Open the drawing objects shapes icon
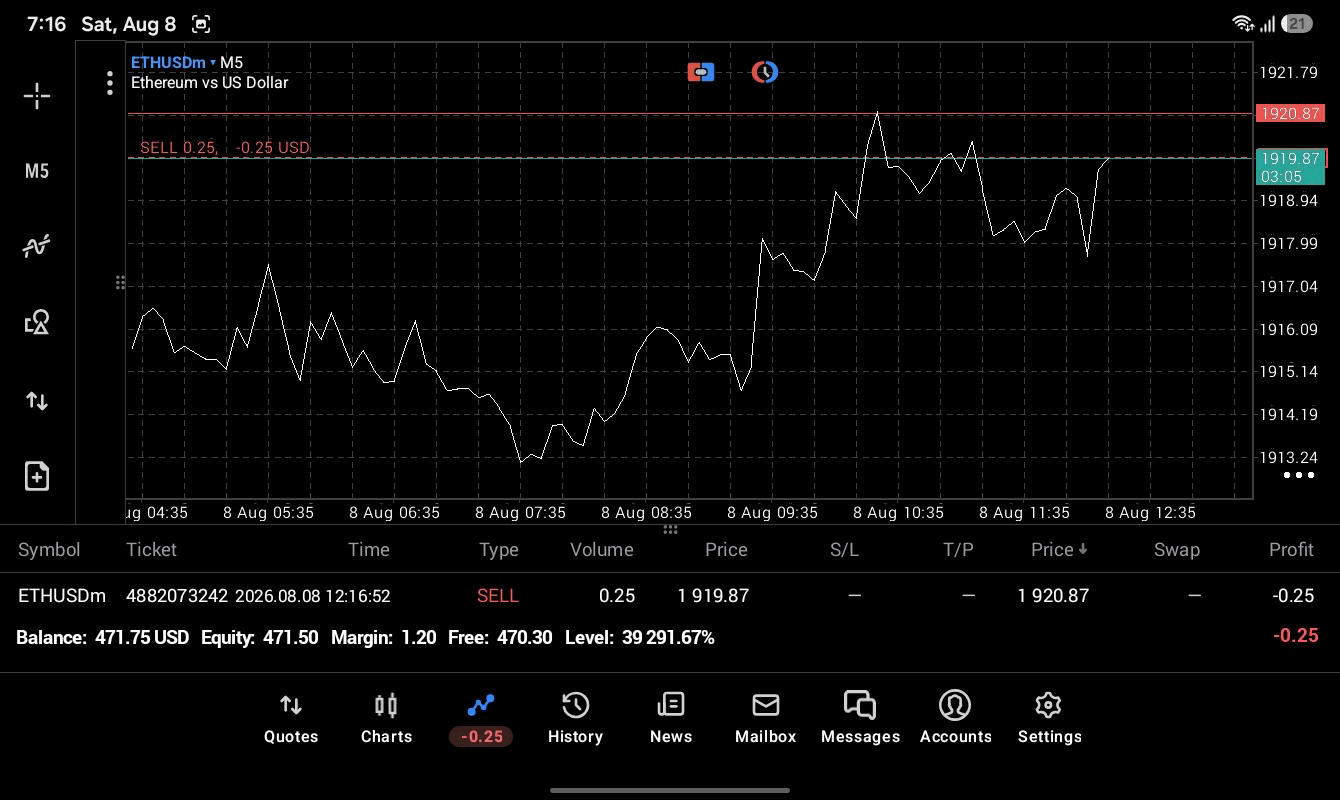 [x=37, y=322]
